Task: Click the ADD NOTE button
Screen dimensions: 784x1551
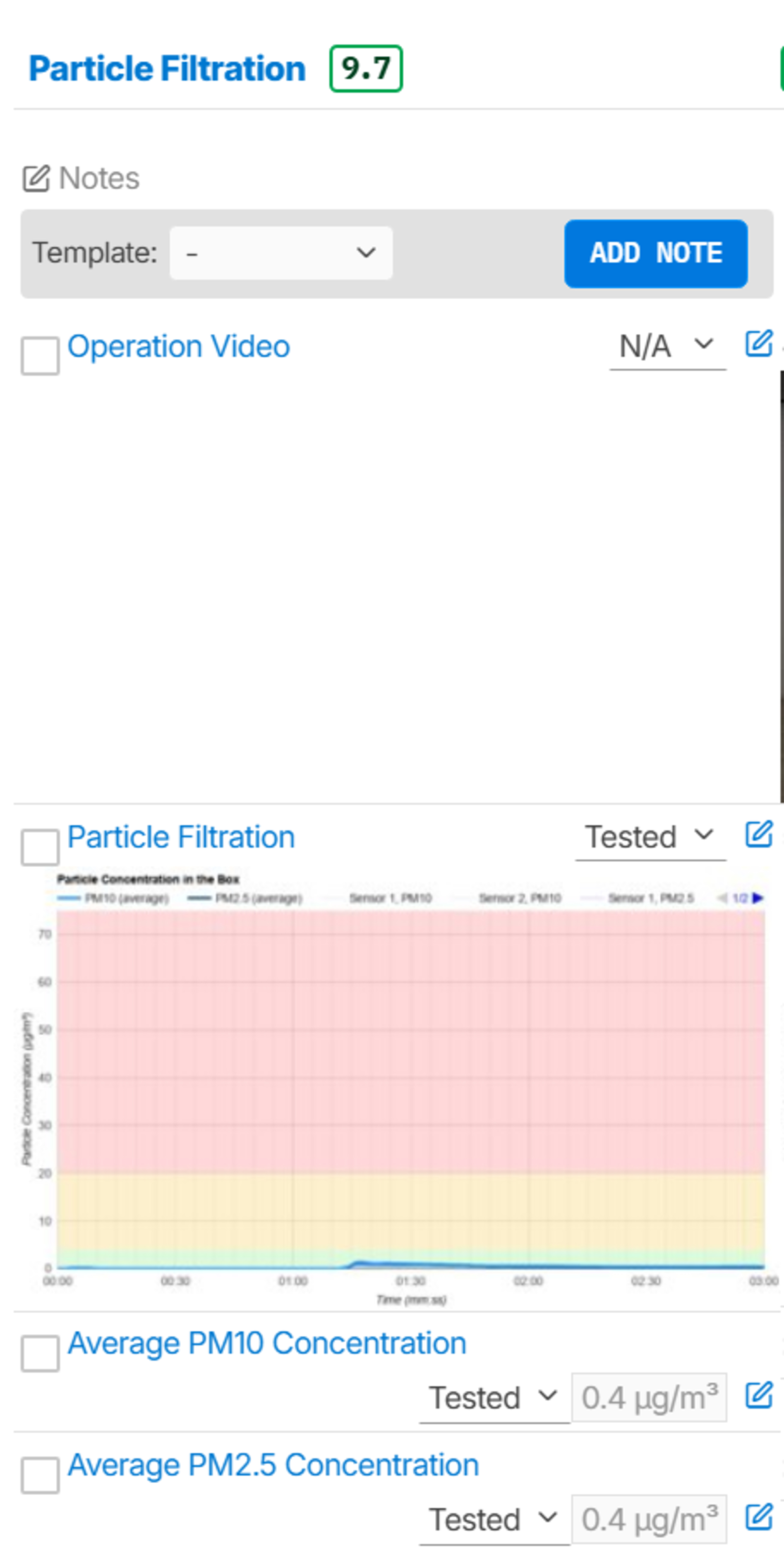Action: point(656,253)
